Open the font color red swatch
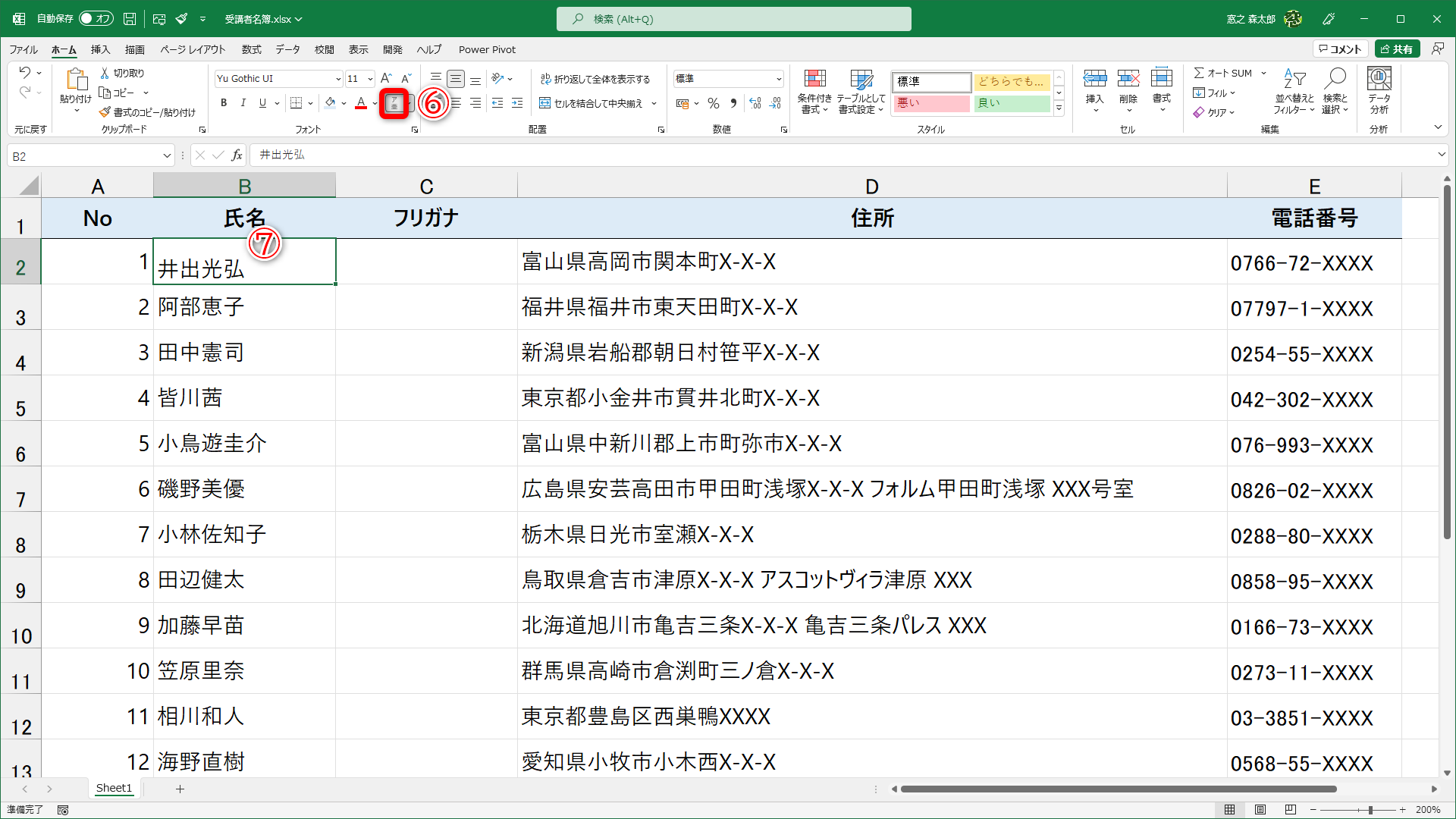Screen dimensions: 1456x819 (360, 103)
